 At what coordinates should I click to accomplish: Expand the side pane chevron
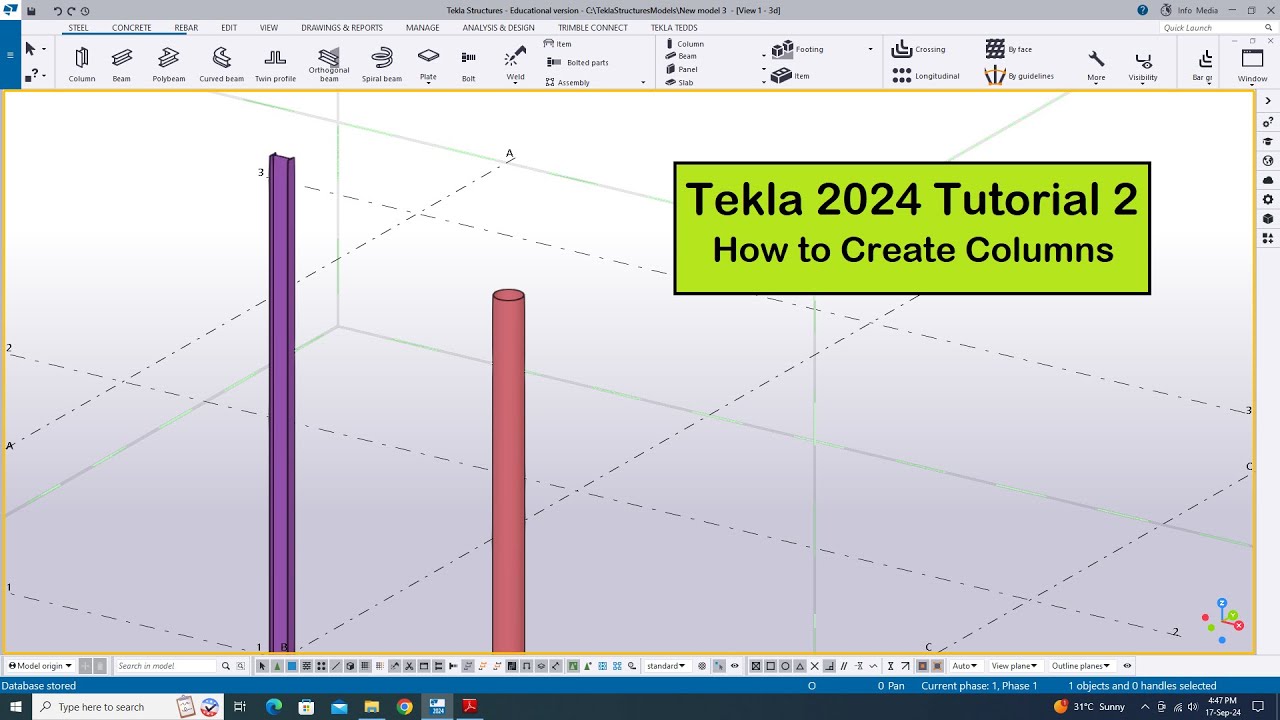[1268, 101]
